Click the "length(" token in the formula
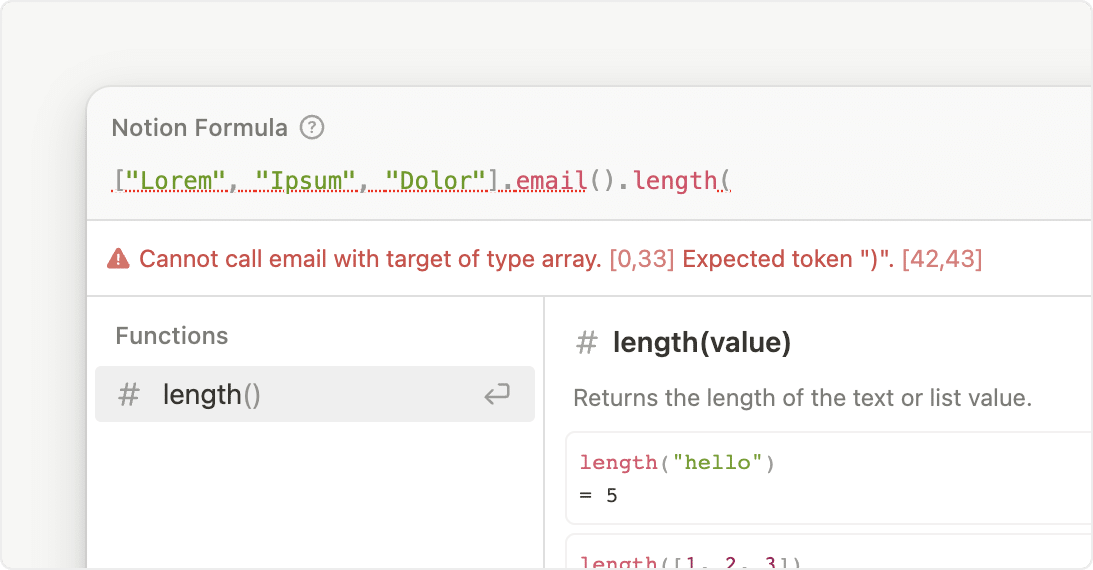This screenshot has width=1093, height=570. [x=682, y=181]
